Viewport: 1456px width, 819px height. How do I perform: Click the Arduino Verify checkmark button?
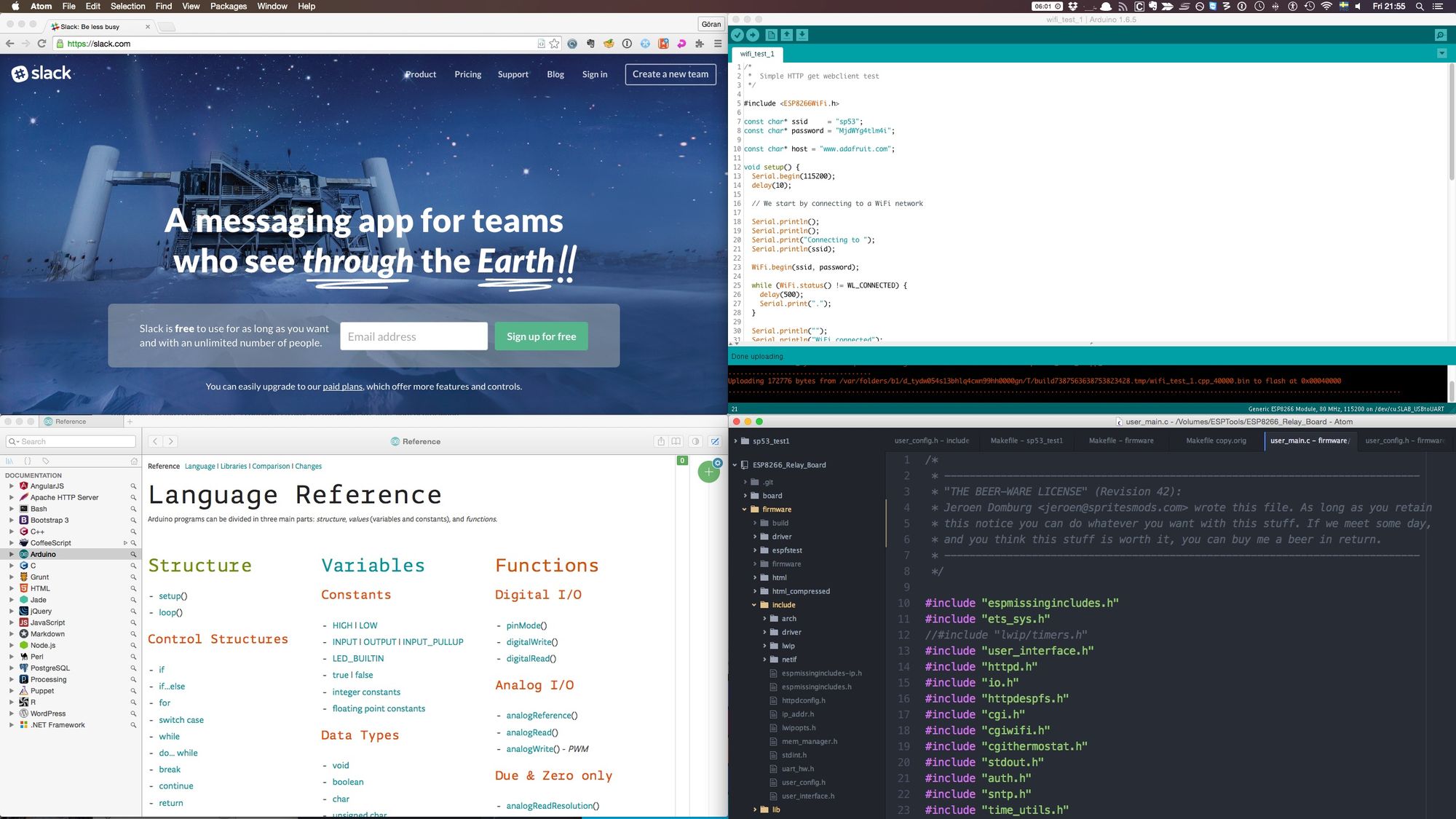tap(737, 35)
